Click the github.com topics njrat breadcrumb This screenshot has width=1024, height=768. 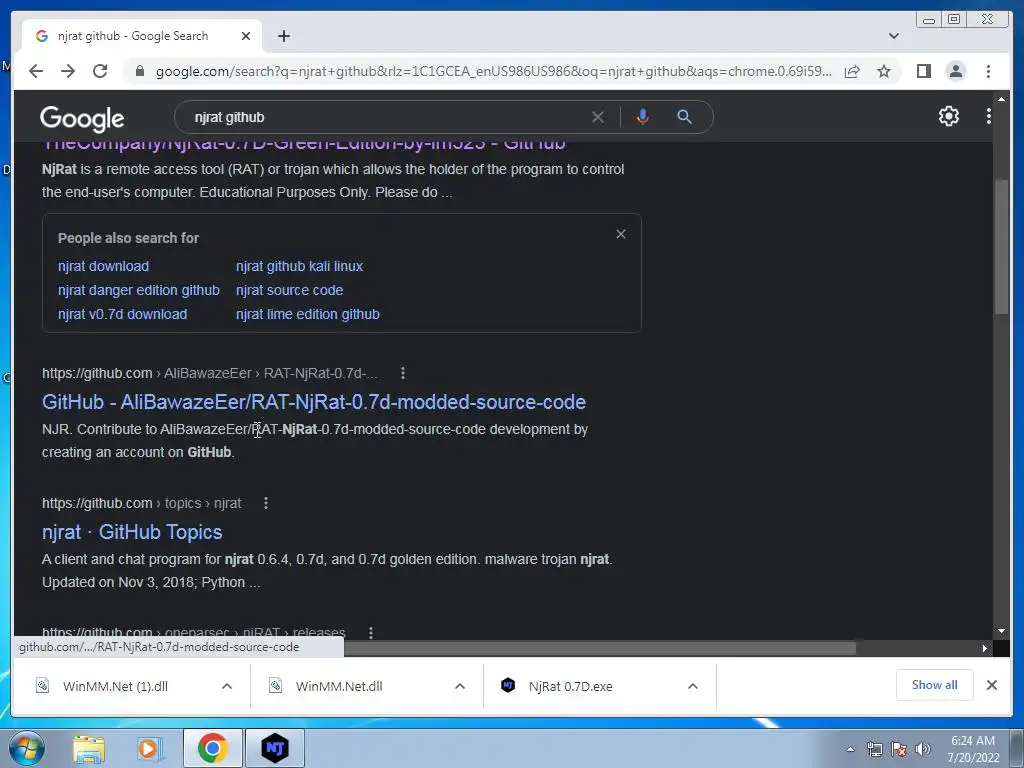[x=142, y=503]
